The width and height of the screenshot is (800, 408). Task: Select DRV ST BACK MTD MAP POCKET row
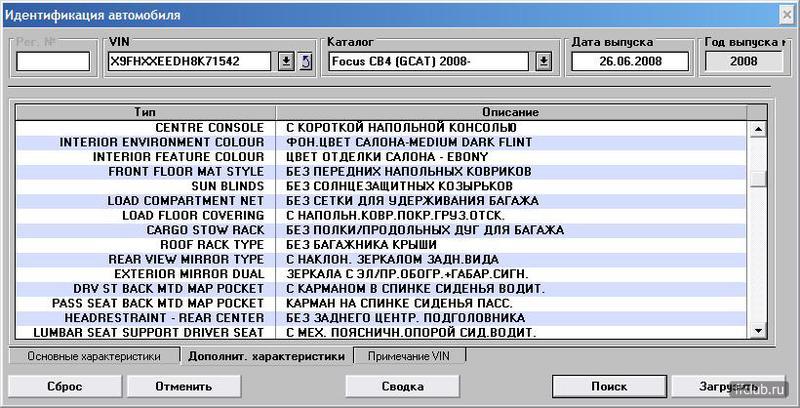381,289
